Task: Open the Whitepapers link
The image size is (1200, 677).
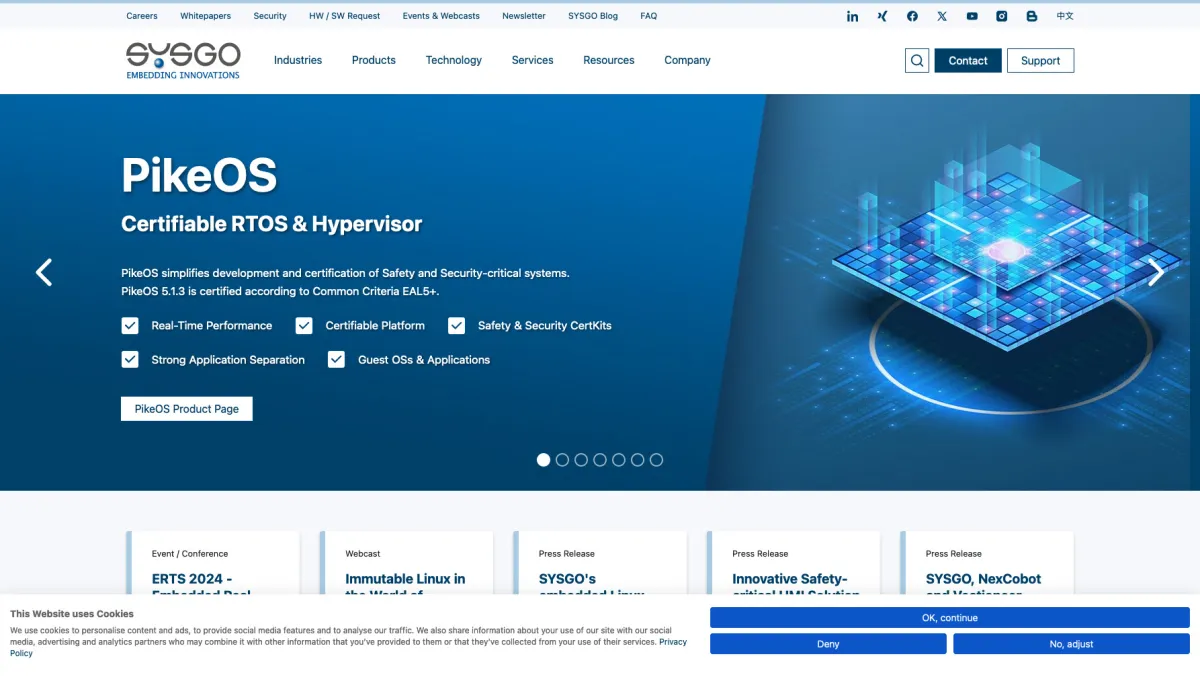Action: (x=205, y=16)
